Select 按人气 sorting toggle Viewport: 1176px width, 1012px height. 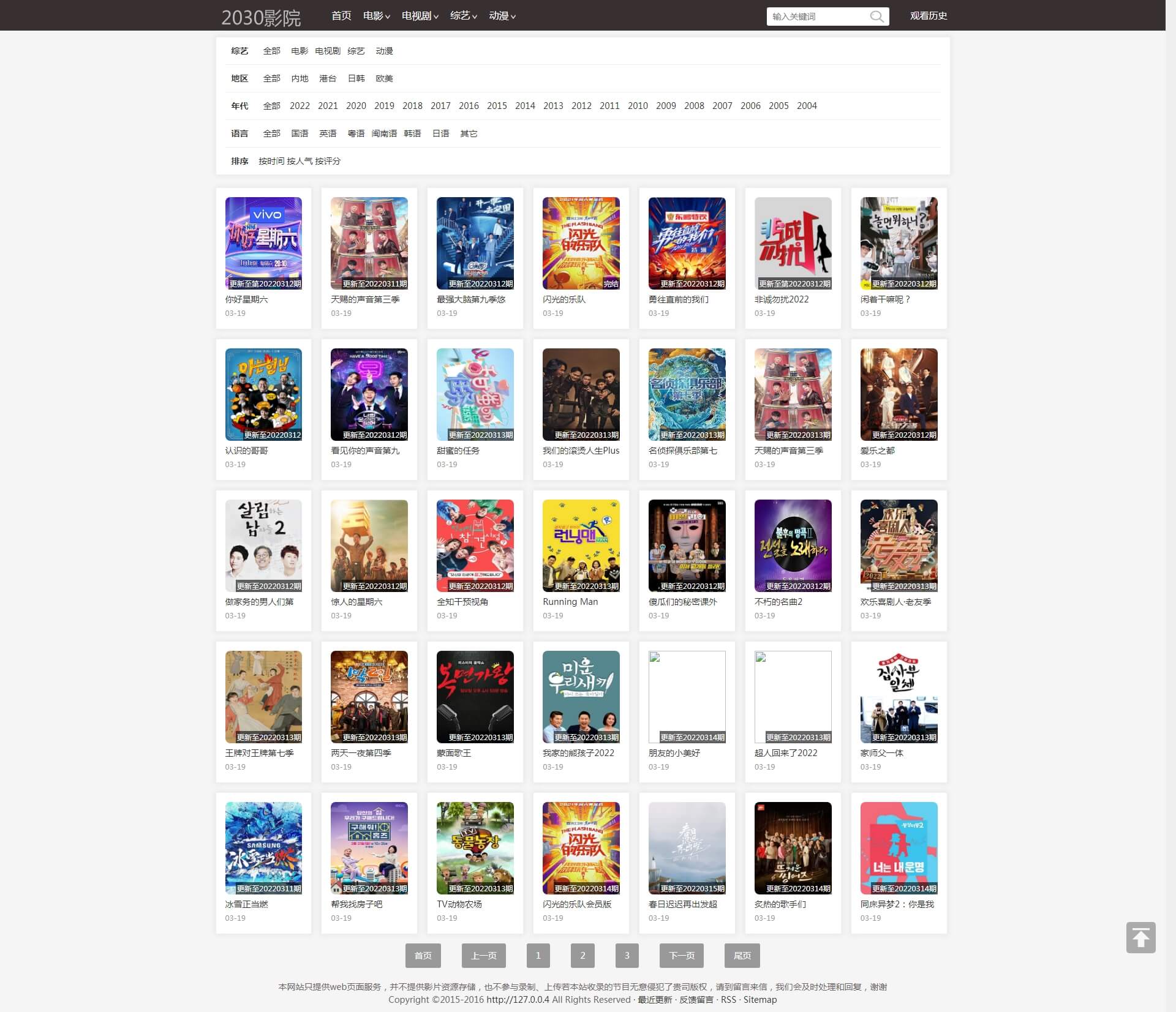coord(300,160)
